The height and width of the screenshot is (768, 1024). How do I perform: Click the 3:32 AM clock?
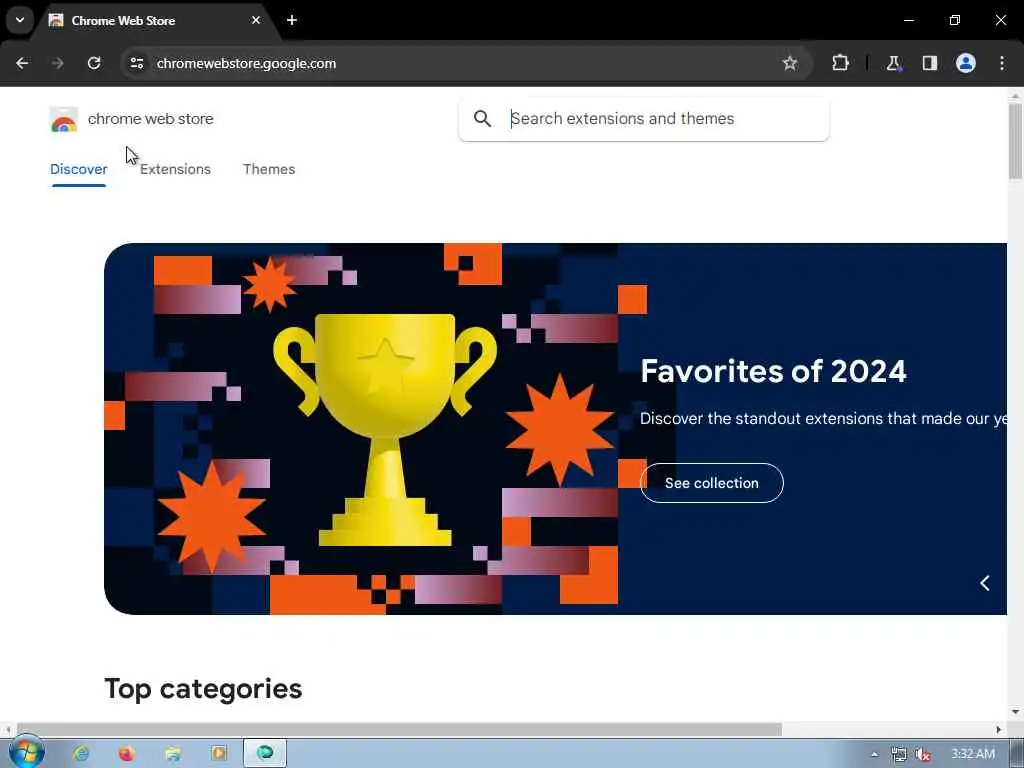coord(972,754)
